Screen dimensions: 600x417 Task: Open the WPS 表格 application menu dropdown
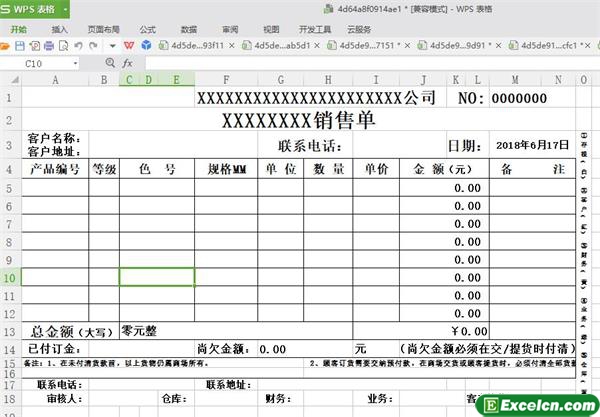click(x=66, y=9)
